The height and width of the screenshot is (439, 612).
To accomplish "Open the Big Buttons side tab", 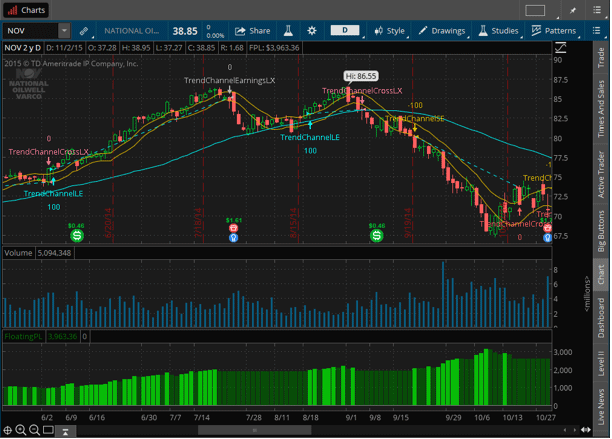I will click(x=601, y=231).
